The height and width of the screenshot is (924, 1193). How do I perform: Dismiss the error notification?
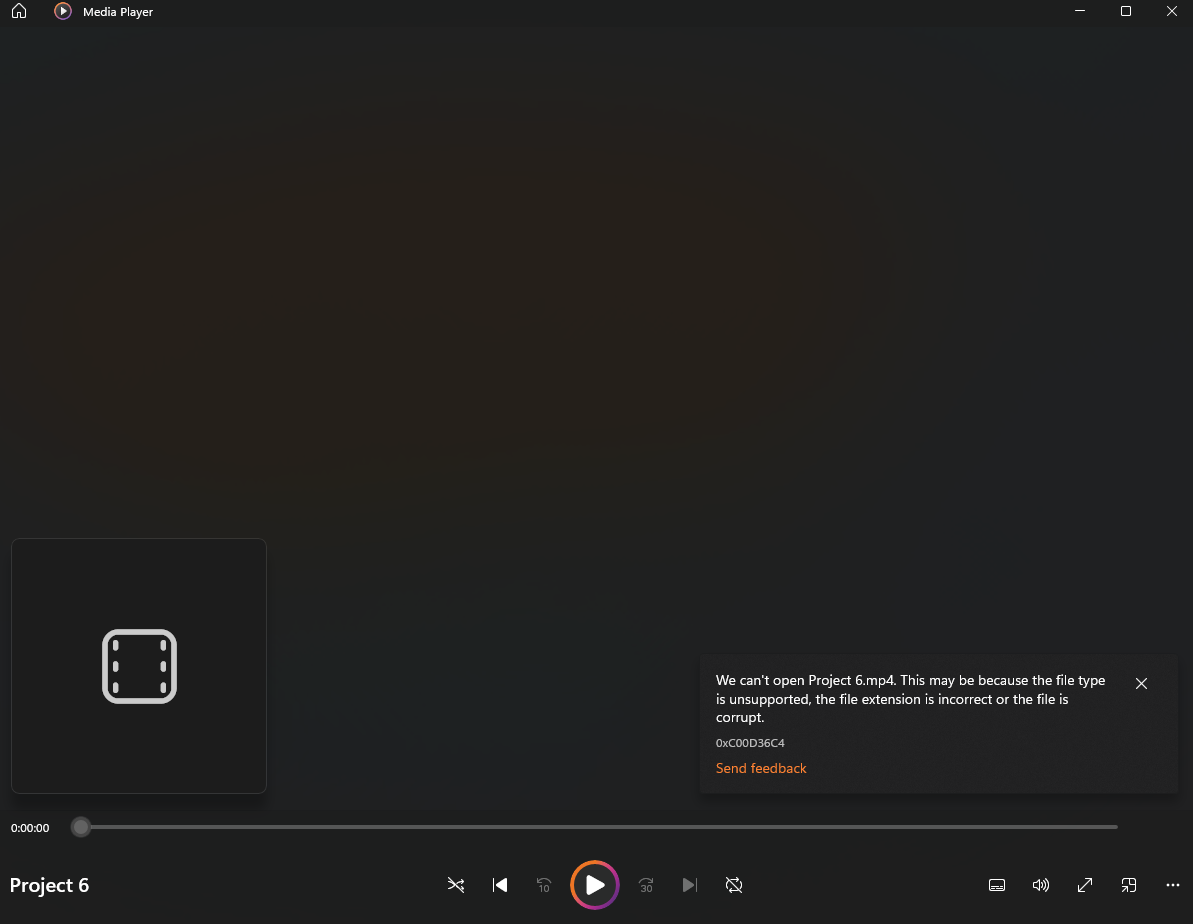point(1141,683)
